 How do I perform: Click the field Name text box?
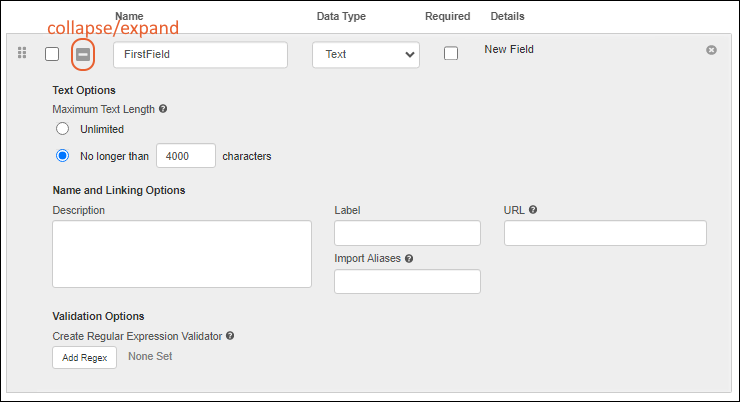[200, 54]
